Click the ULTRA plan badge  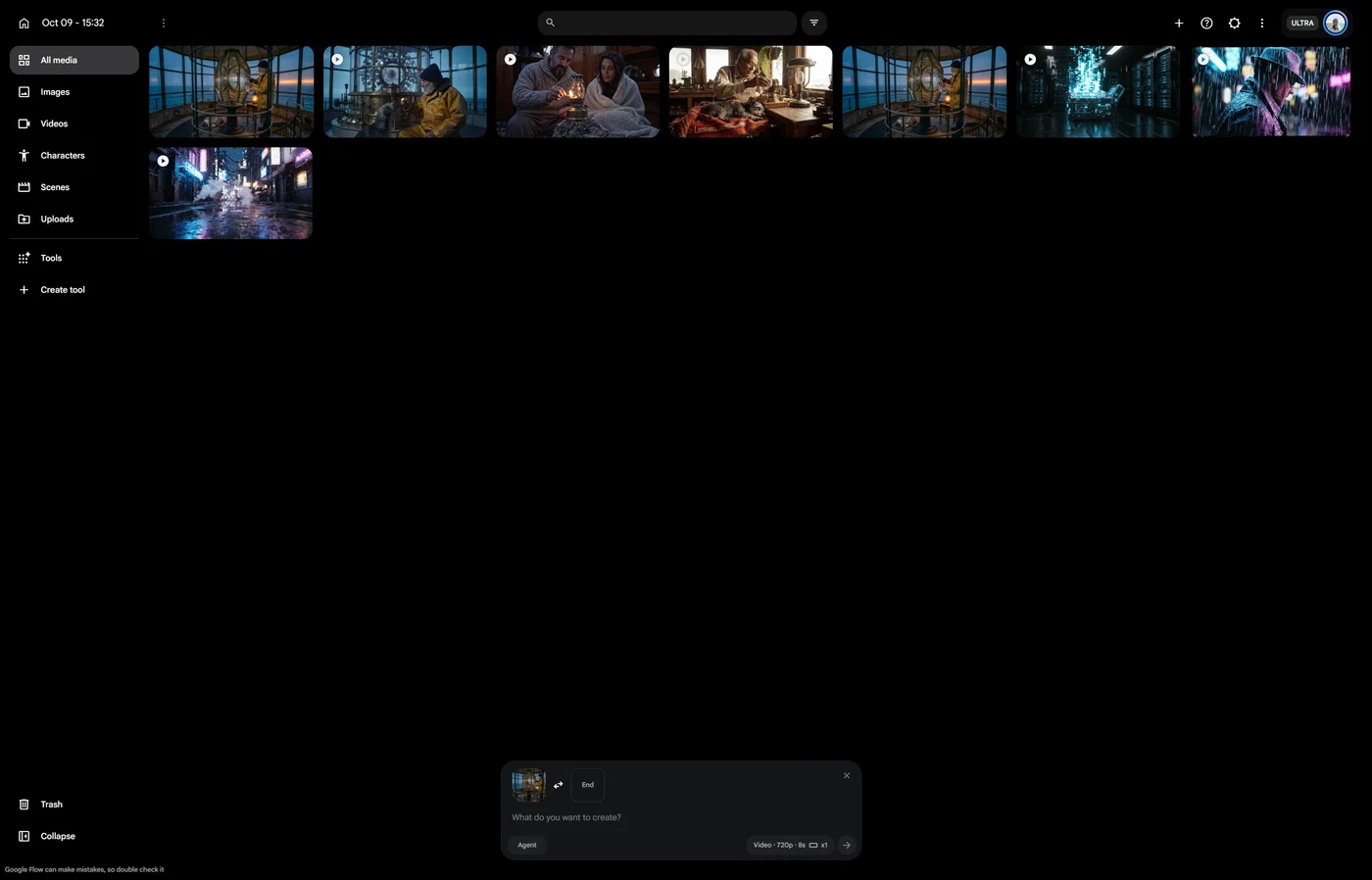pos(1302,23)
